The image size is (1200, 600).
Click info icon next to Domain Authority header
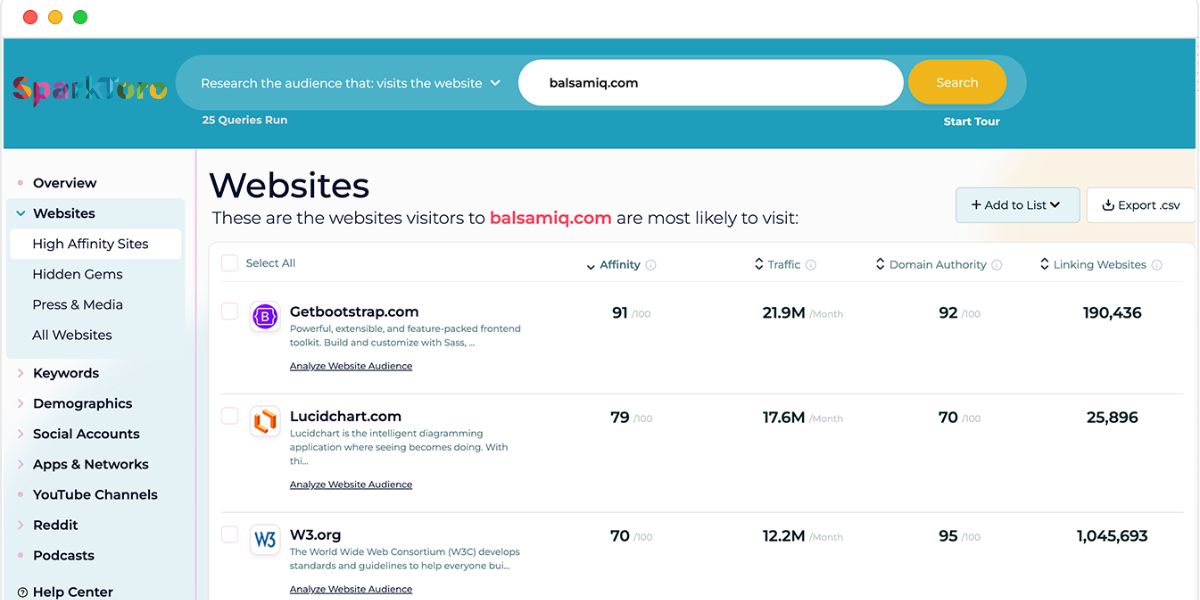pyautogui.click(x=997, y=265)
